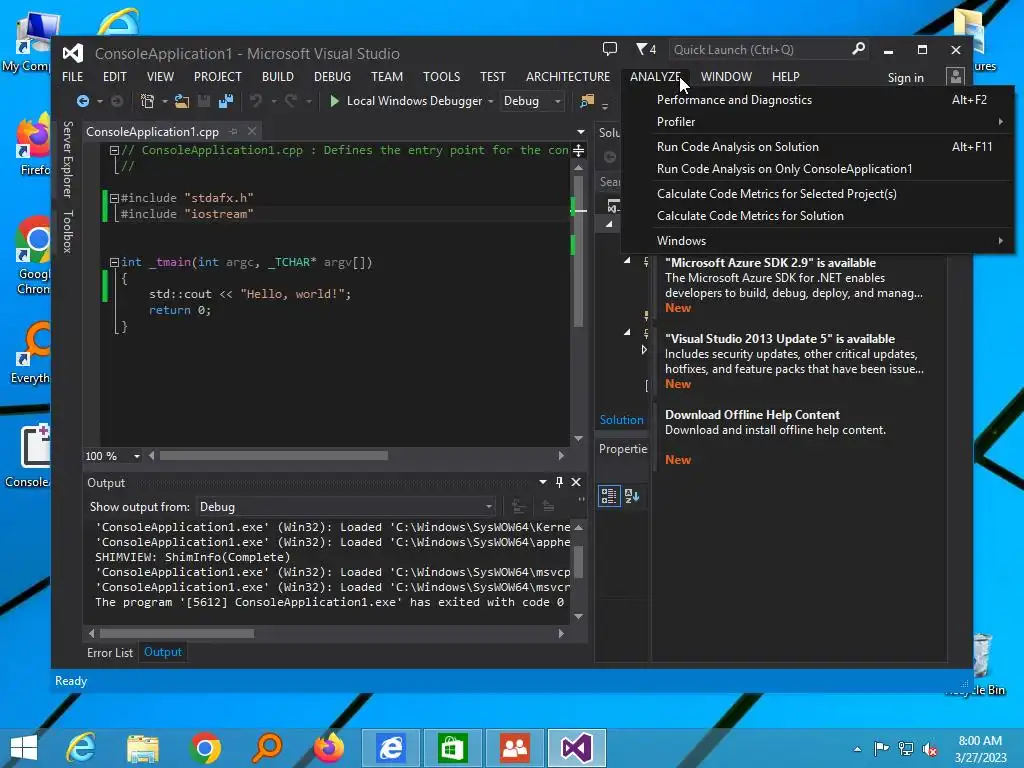Open Visual Studio 2013 Update 5 notification
Viewport: 1024px width, 768px height.
coord(780,338)
